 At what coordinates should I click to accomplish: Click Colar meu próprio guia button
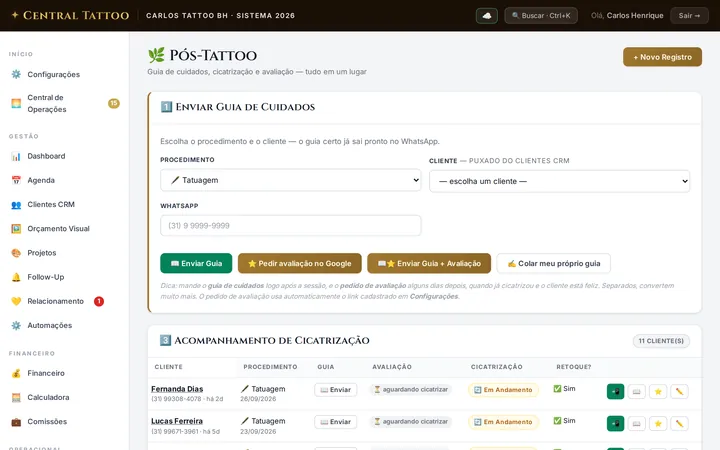[554, 264]
